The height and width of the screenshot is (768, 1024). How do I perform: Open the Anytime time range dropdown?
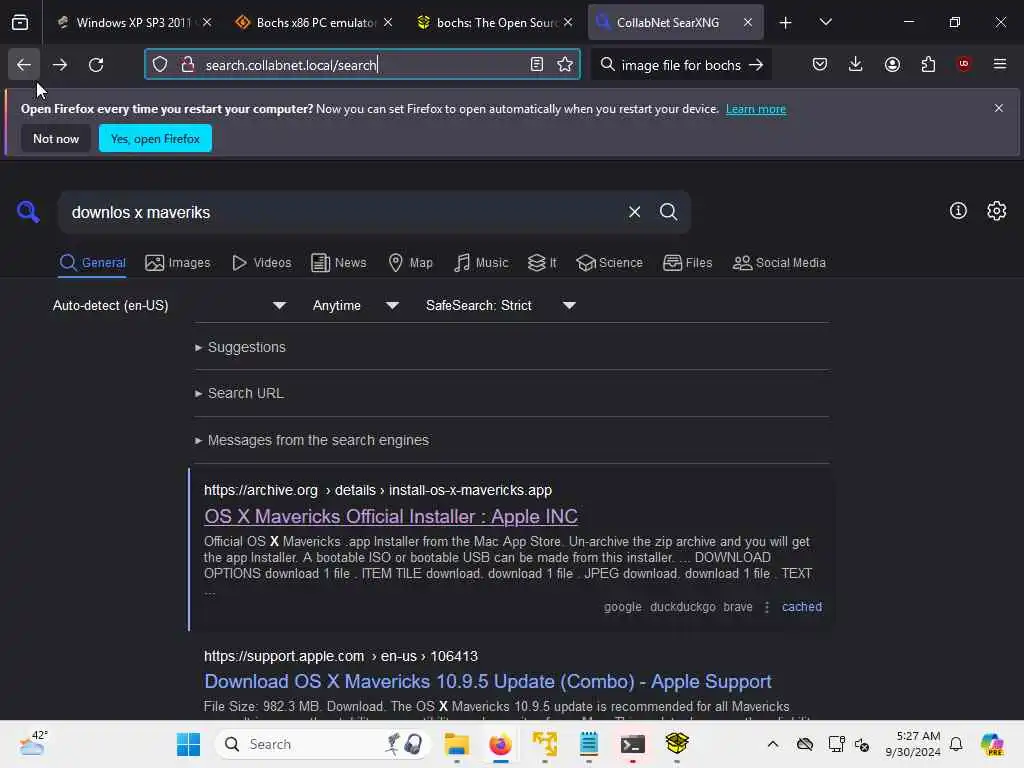tap(356, 305)
